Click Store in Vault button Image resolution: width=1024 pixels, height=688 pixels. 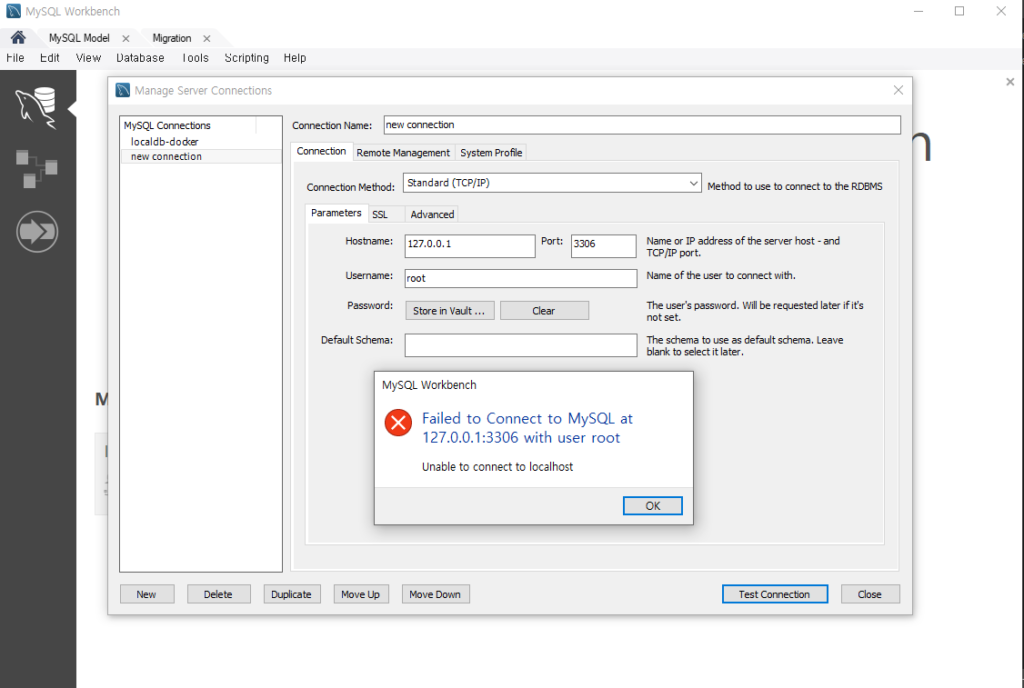(x=449, y=311)
